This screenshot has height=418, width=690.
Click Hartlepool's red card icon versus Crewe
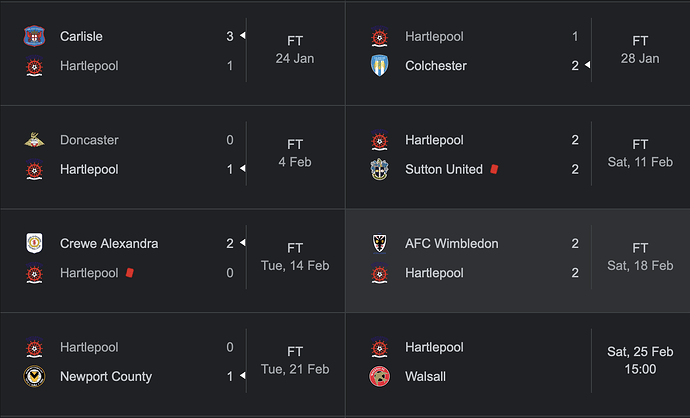(x=129, y=273)
